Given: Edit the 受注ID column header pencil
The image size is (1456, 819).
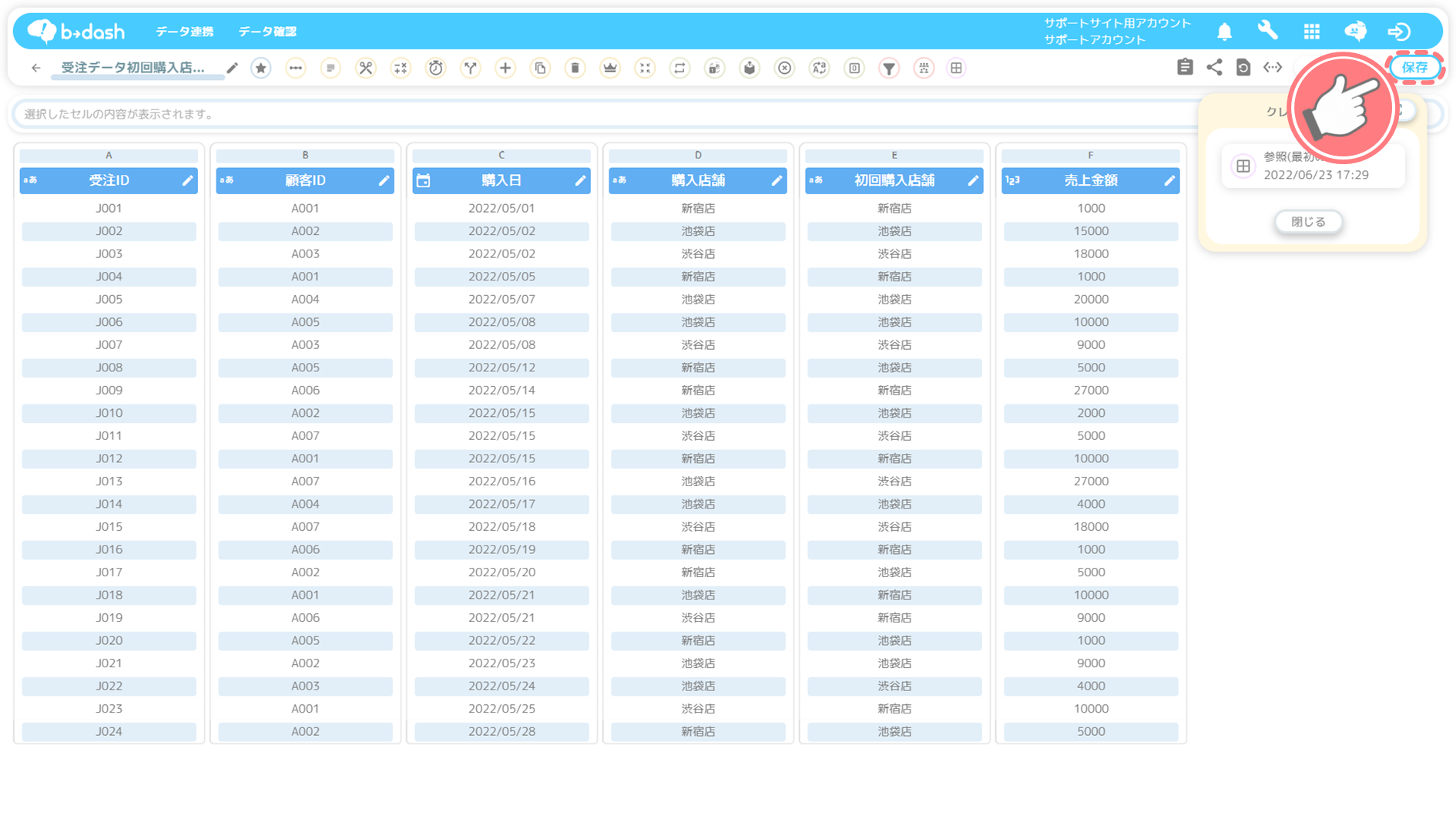Looking at the screenshot, I should pos(187,180).
